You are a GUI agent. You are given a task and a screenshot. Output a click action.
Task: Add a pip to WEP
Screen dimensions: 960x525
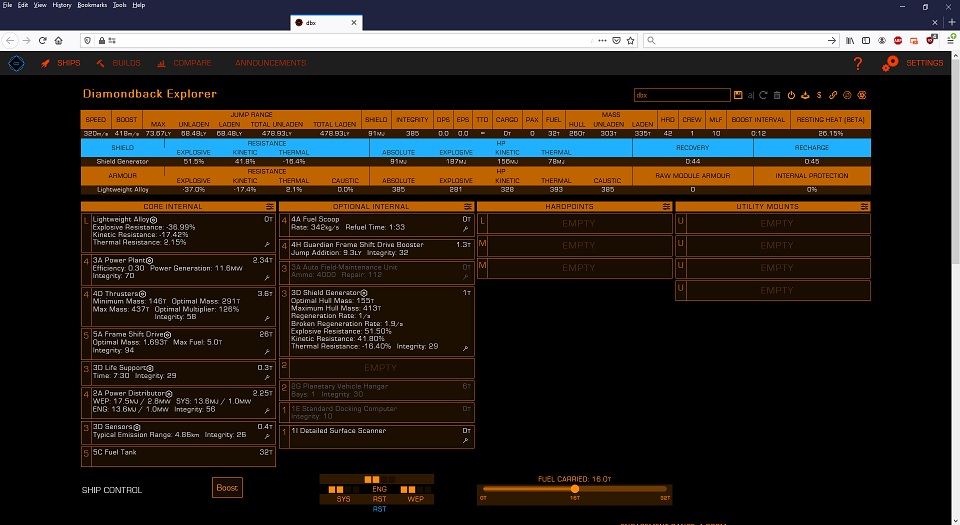(416, 499)
